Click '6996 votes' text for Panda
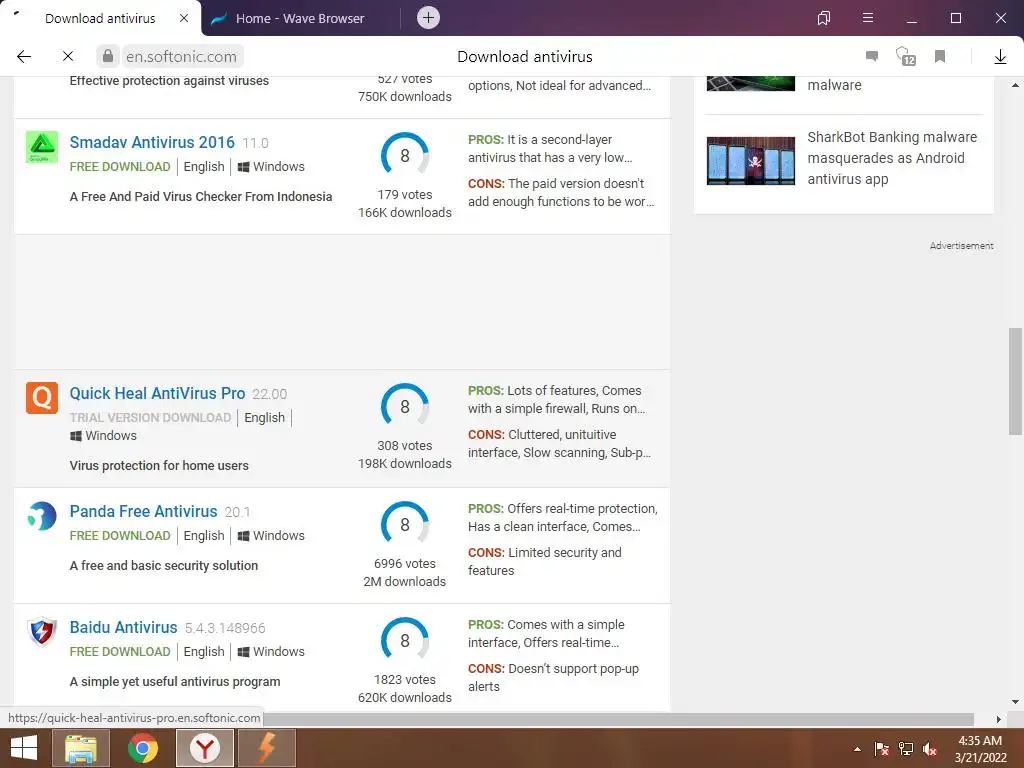 point(405,564)
